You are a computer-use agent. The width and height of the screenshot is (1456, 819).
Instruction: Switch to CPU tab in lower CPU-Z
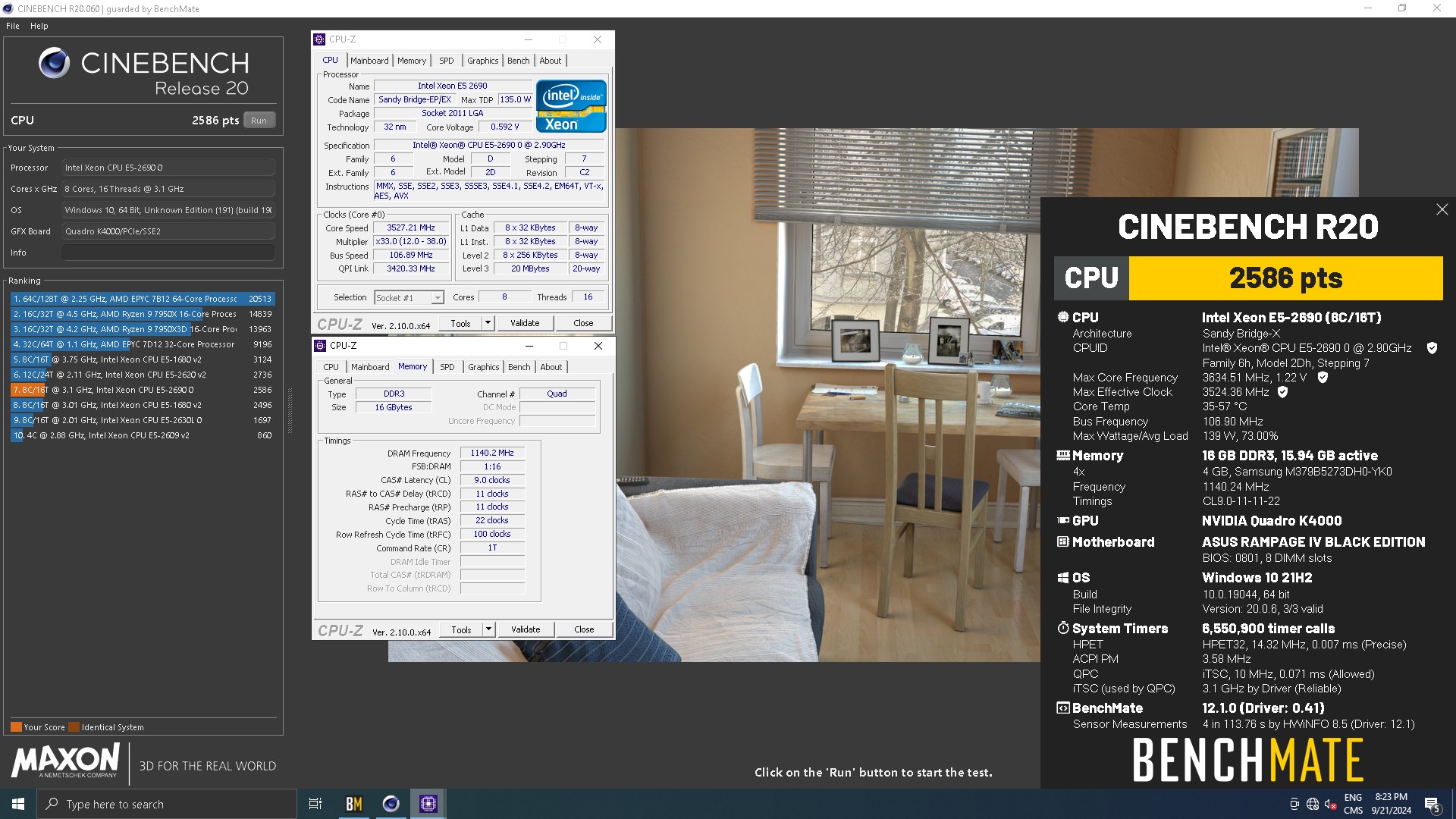[331, 367]
